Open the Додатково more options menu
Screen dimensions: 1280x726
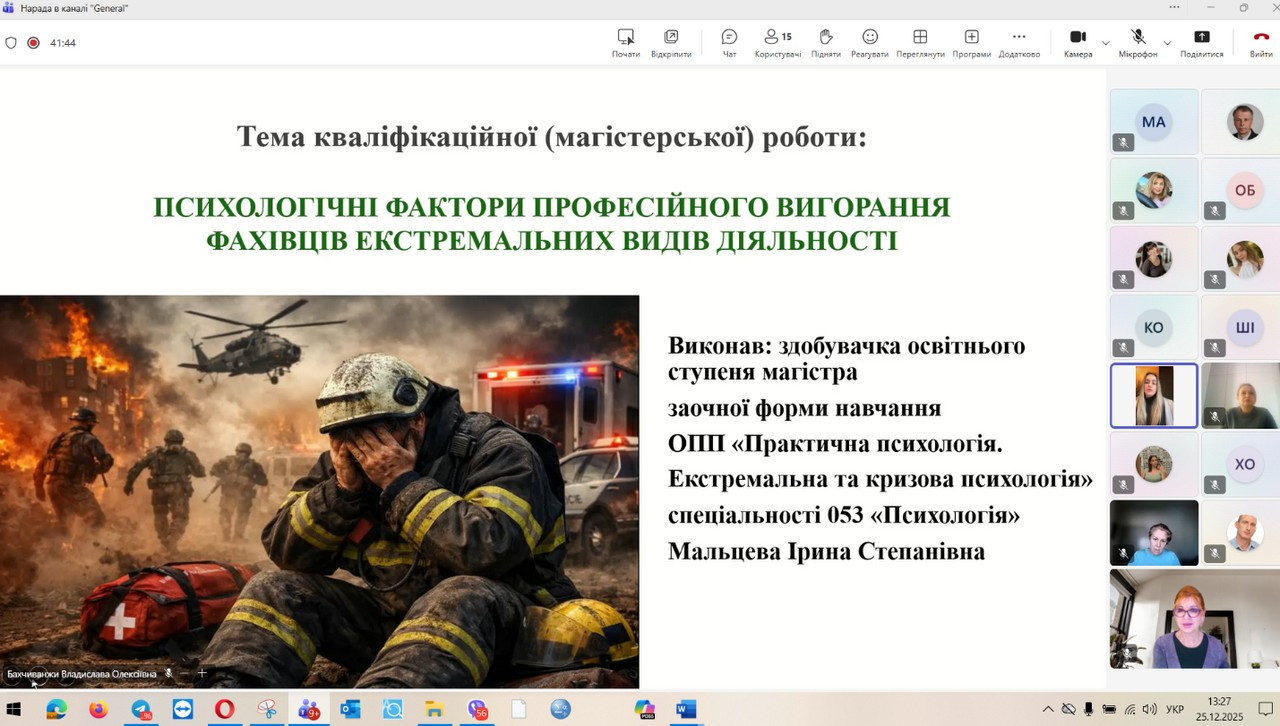click(x=1019, y=42)
